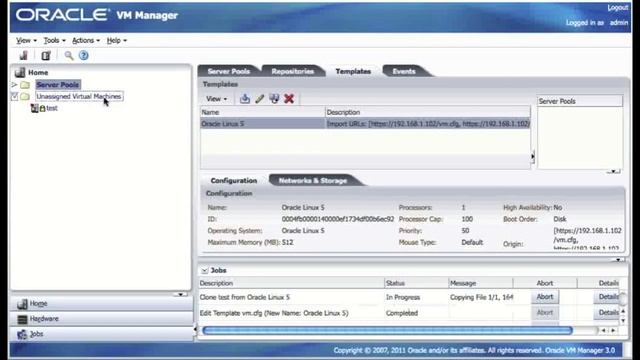Click the right arrow of the Jobs horizontal scrollbar
Image resolution: width=640 pixels, height=360 pixels.
point(613,330)
